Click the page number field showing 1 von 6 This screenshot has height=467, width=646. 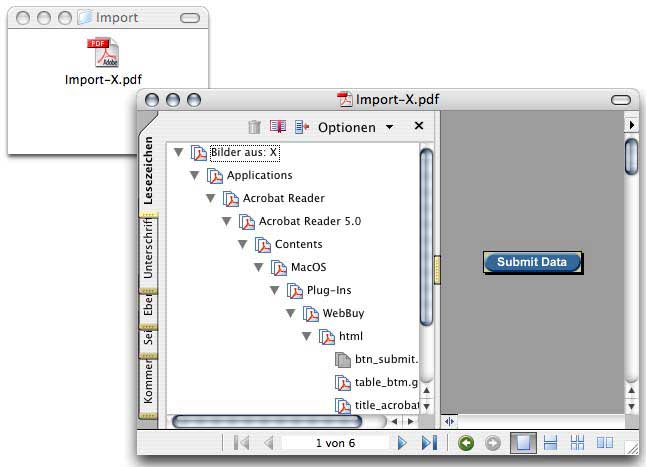336,443
